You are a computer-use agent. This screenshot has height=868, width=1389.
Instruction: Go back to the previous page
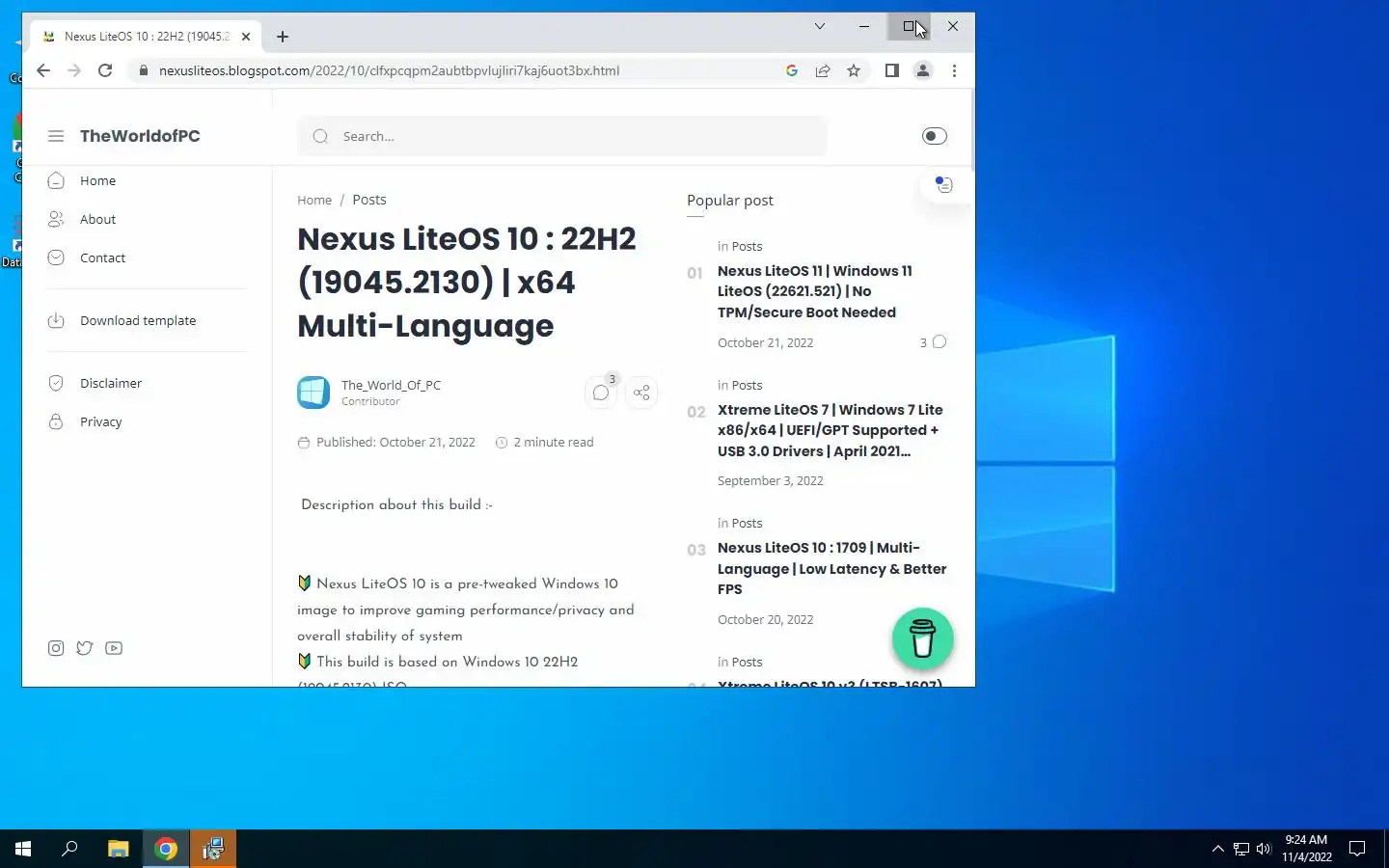(43, 70)
